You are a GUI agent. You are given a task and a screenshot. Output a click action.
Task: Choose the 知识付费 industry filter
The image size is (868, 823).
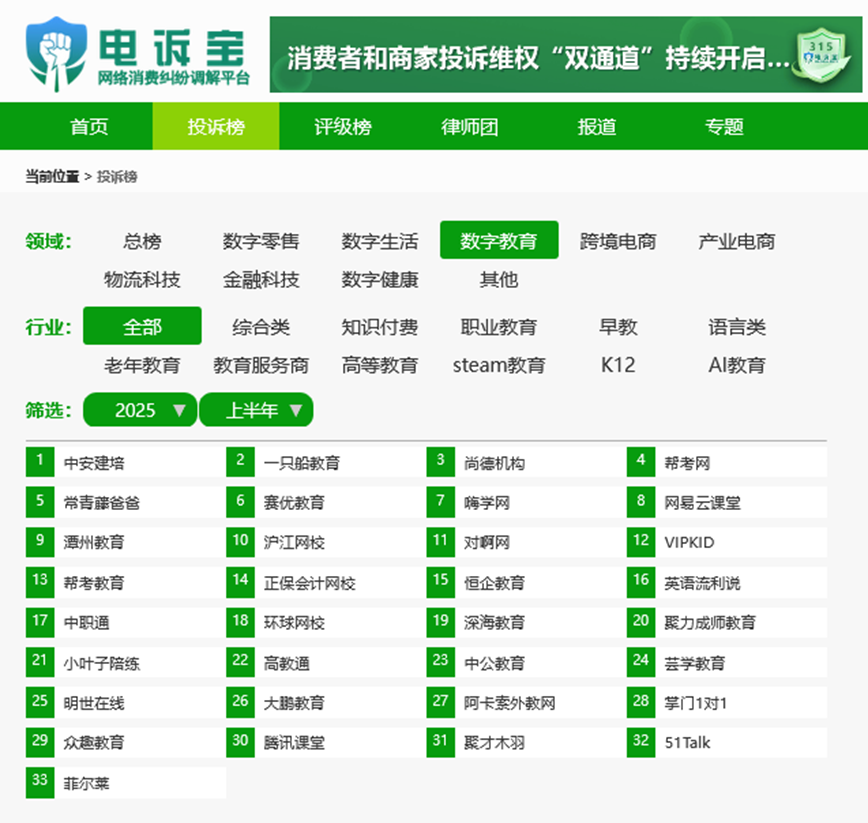pyautogui.click(x=380, y=327)
